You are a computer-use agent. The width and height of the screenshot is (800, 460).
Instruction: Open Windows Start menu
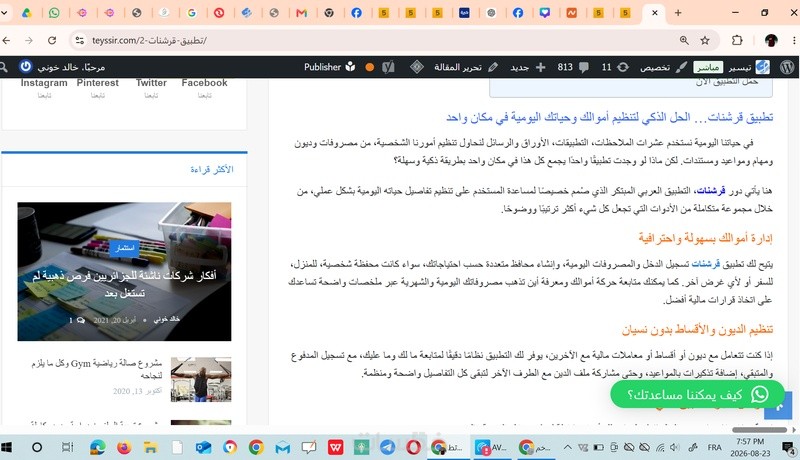tap(7, 447)
